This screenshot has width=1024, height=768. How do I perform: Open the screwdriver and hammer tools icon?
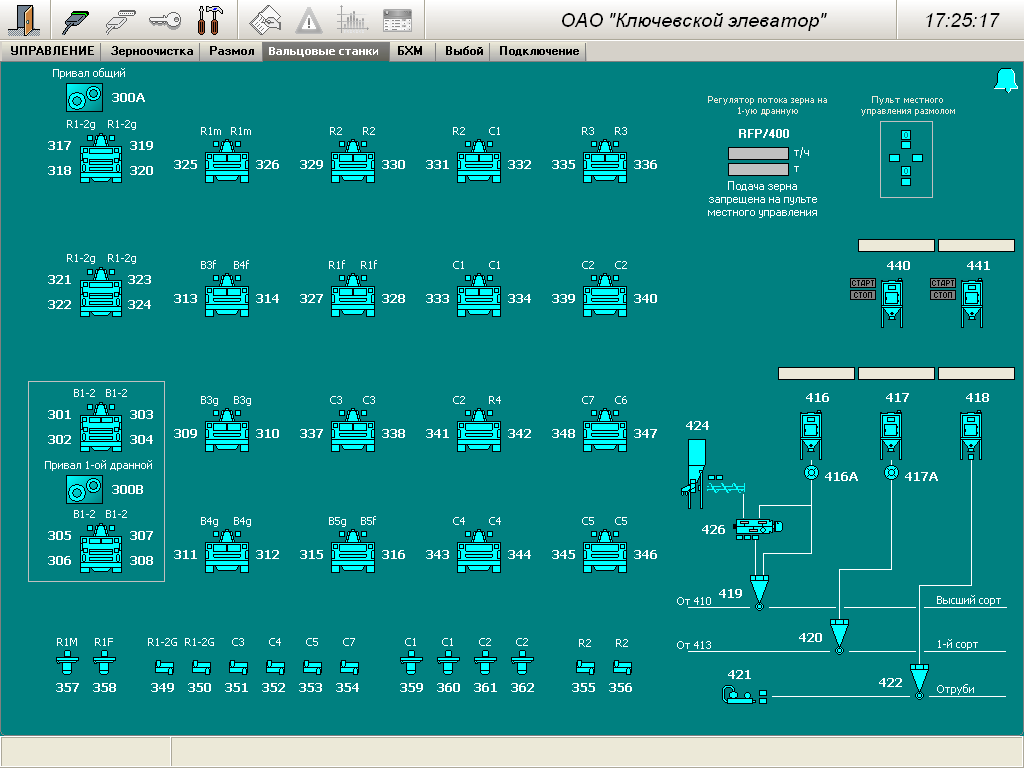[x=211, y=20]
